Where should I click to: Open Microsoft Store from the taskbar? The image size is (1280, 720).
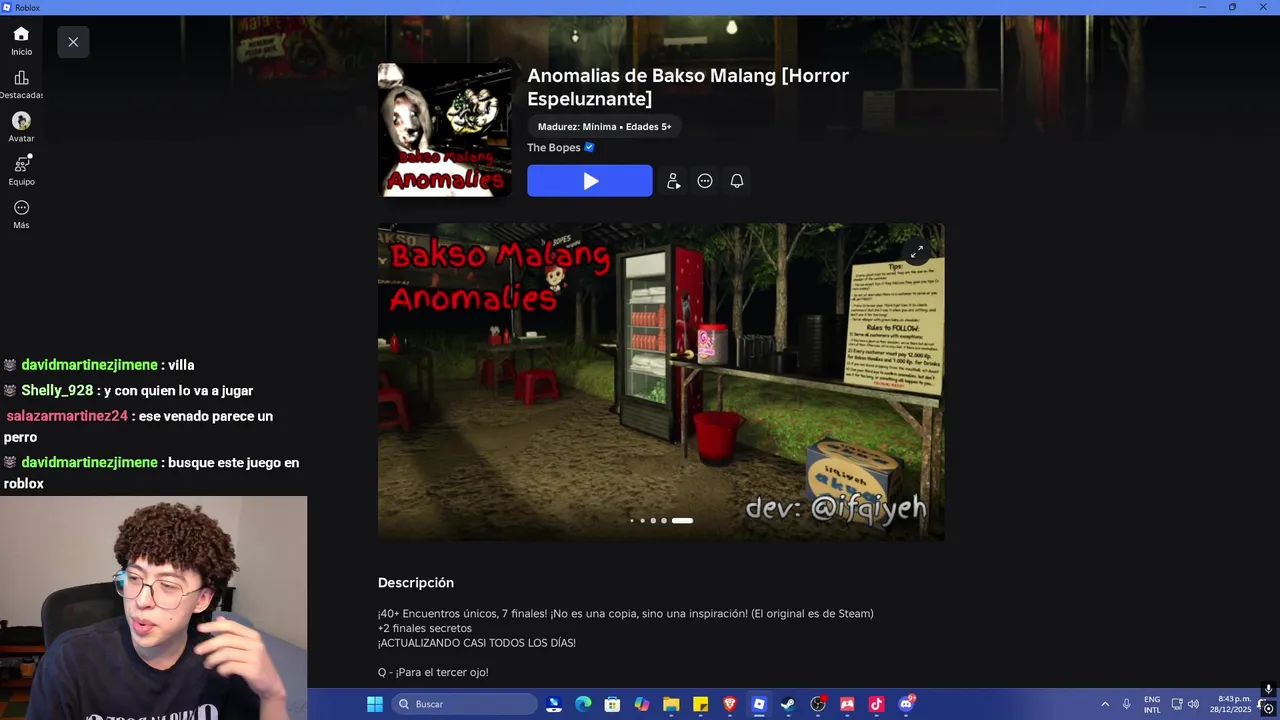pyautogui.click(x=612, y=704)
